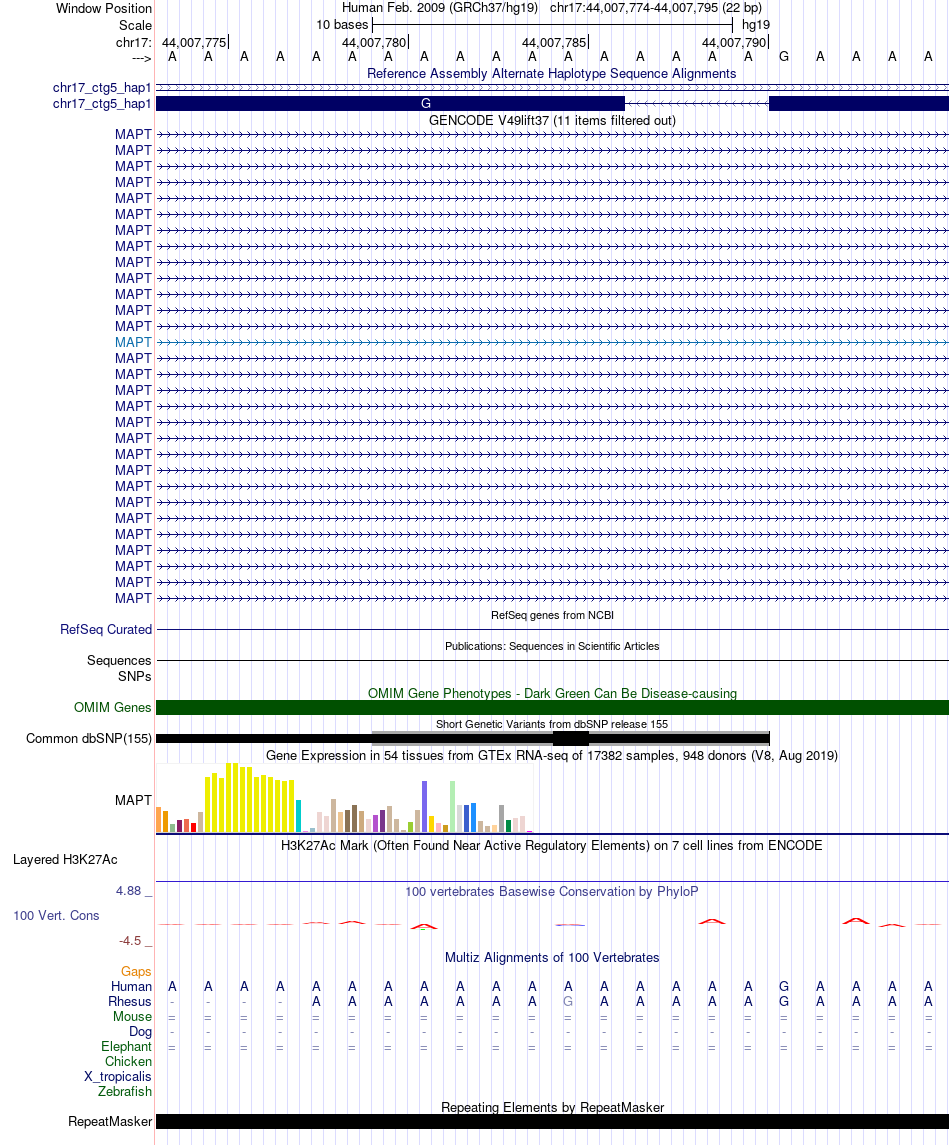950x1145 pixels.
Task: Click the G mismatch in chr17_ctg5_hap1 block
Action: coord(426,104)
